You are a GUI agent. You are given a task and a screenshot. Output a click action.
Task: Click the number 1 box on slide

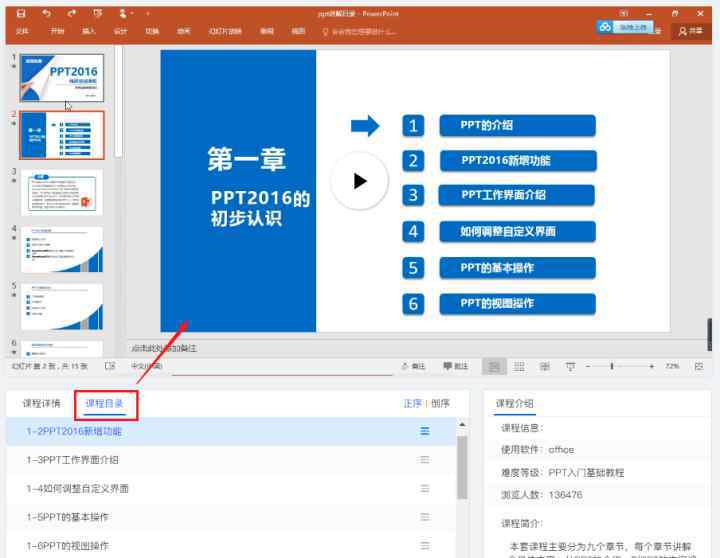pyautogui.click(x=413, y=125)
